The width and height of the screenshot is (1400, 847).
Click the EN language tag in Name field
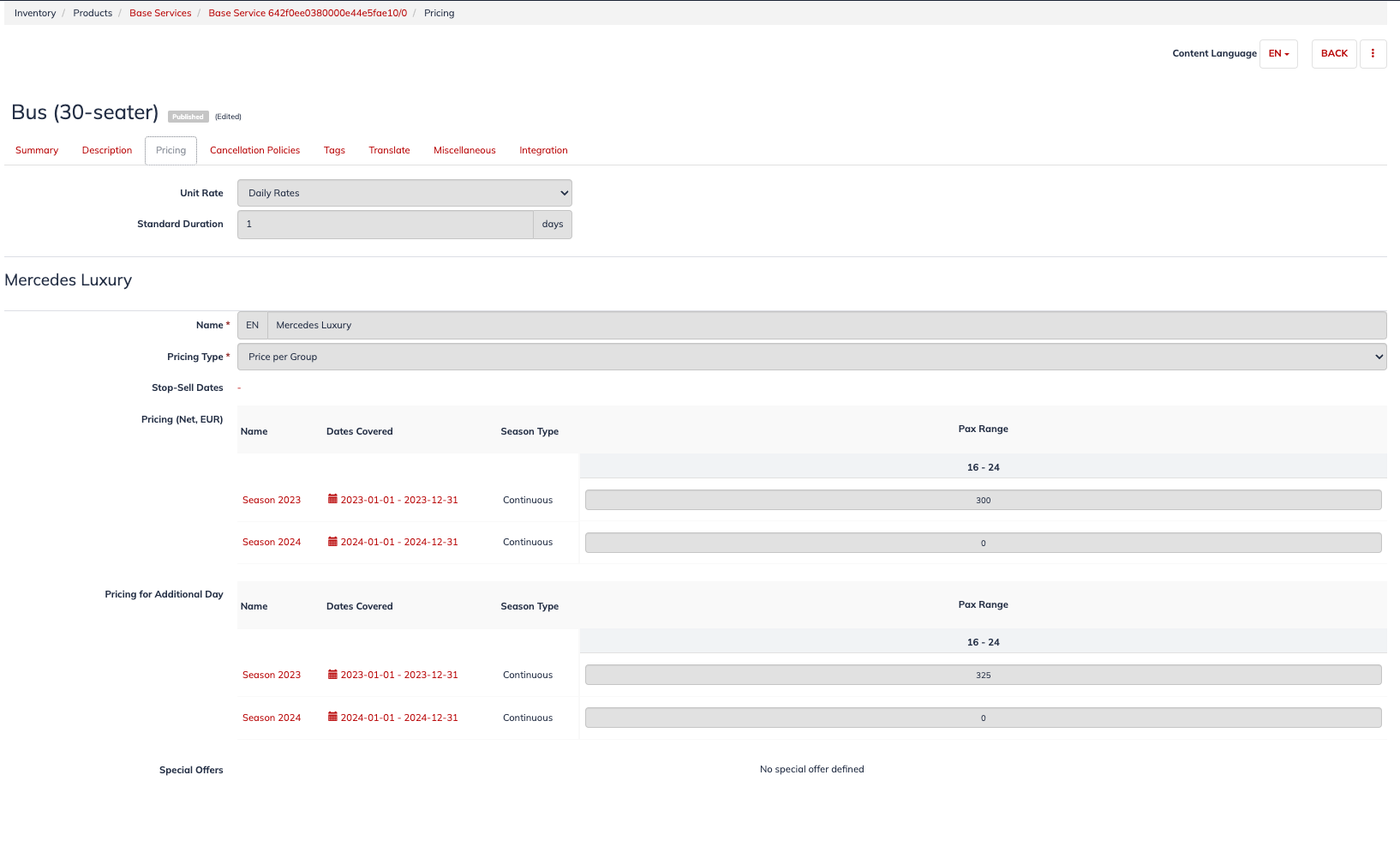click(252, 325)
